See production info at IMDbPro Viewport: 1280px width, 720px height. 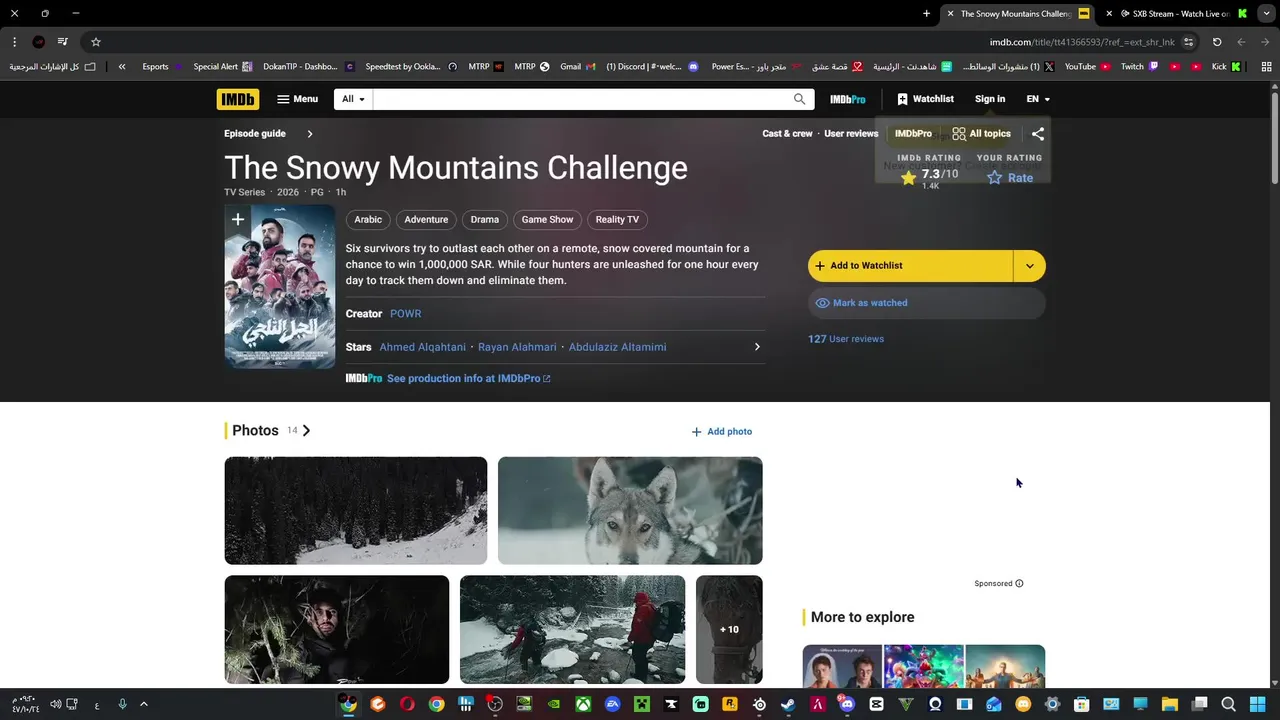pos(468,378)
